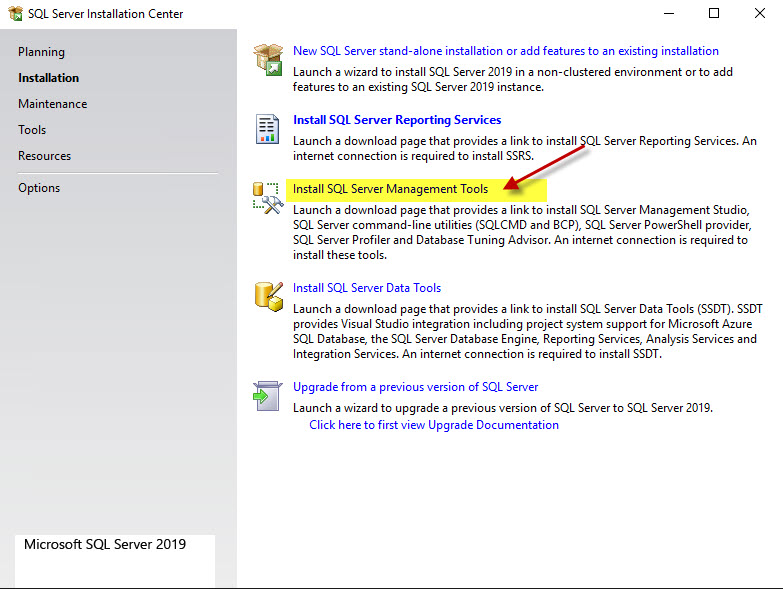This screenshot has height=589, width=783.
Task: Open the Options section
Action: click(39, 188)
